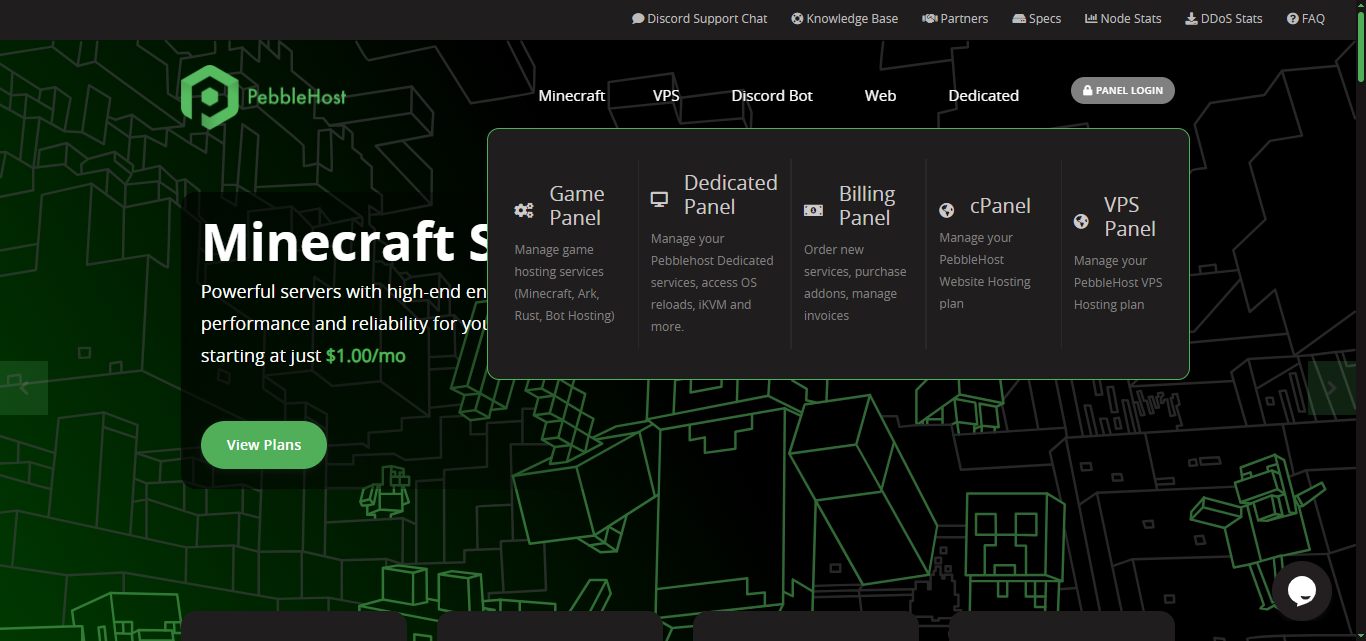
Task: Click 'Manage game hosting services' description
Action: click(x=565, y=283)
